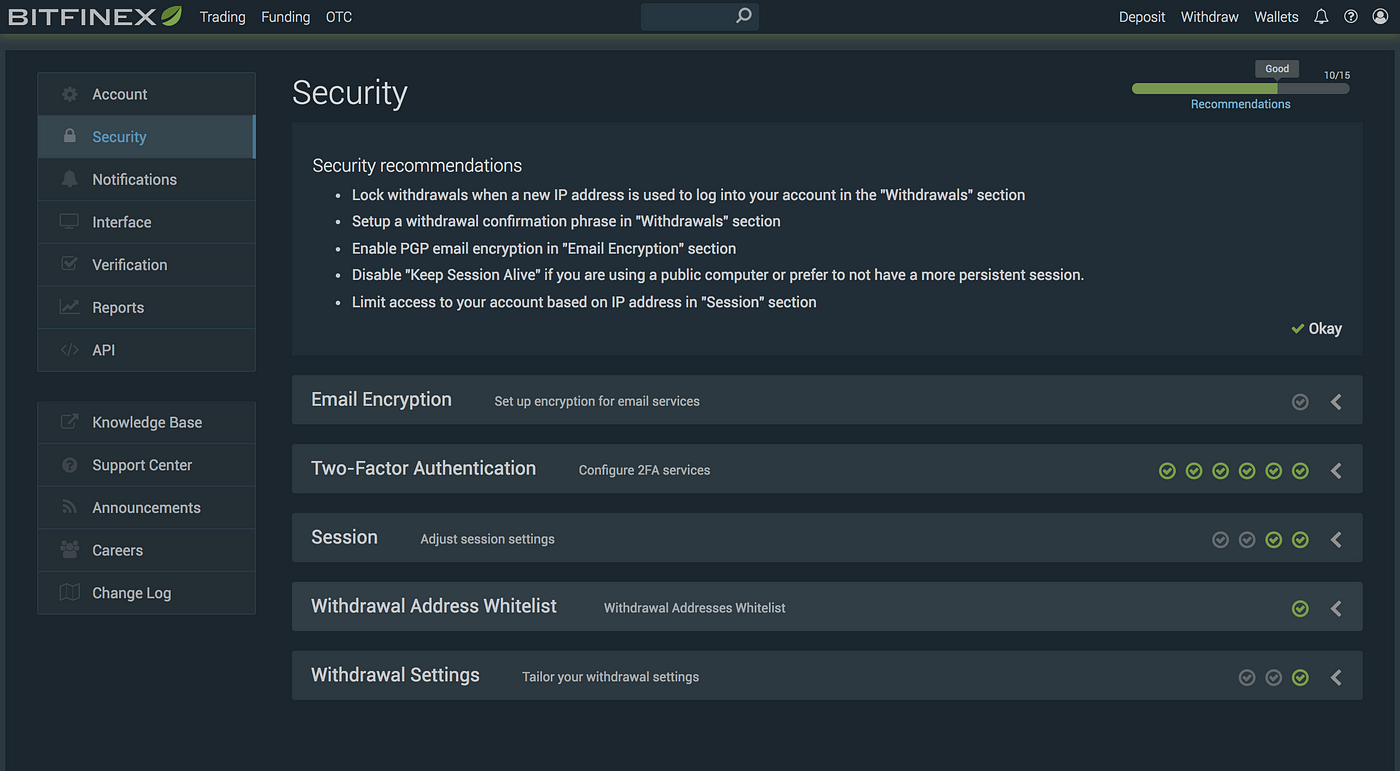Open the user profile icon
Image resolution: width=1400 pixels, height=771 pixels.
1380,17
